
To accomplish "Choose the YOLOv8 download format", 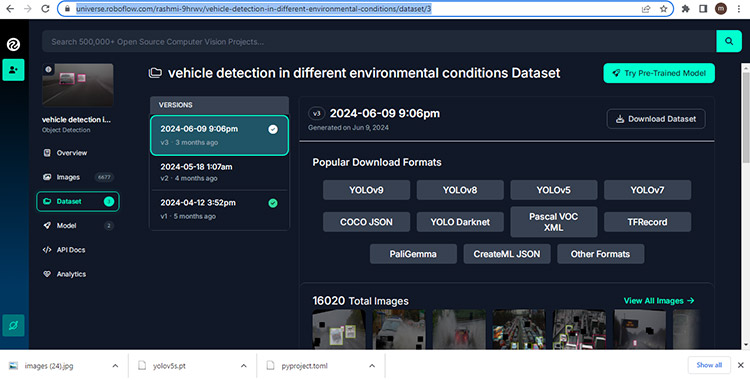I will (460, 190).
